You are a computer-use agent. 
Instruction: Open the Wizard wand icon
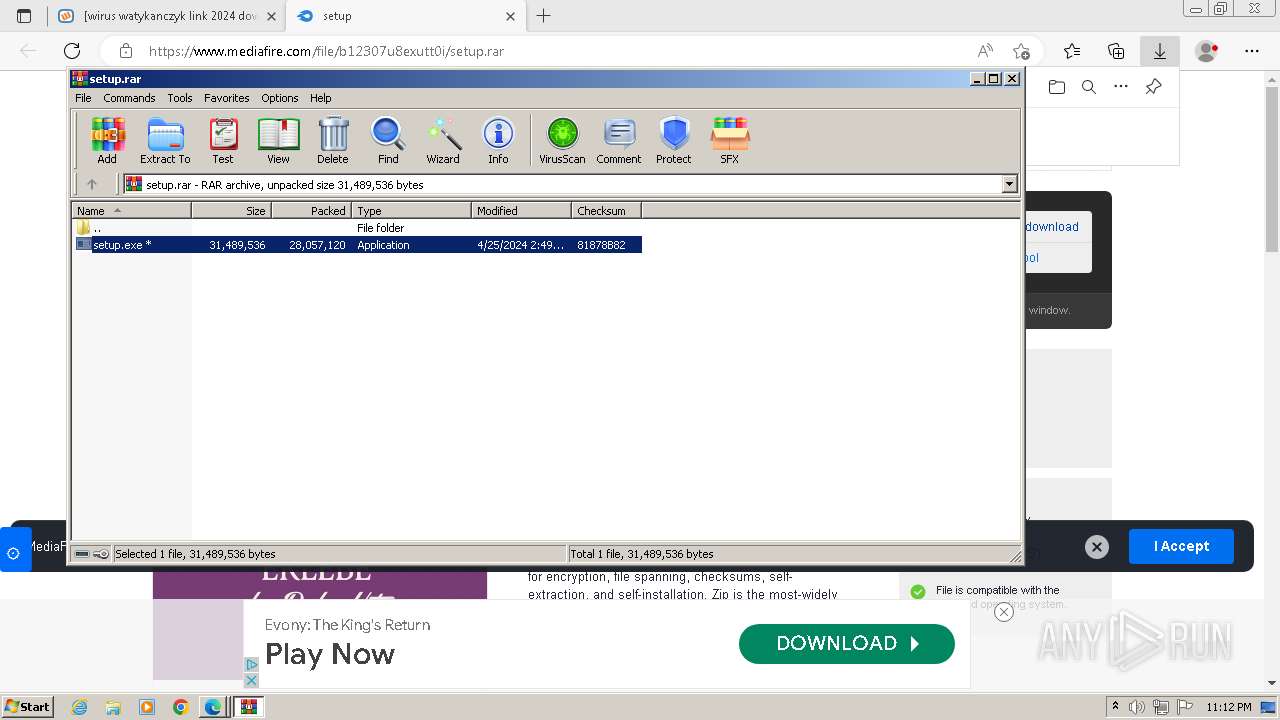coord(443,140)
